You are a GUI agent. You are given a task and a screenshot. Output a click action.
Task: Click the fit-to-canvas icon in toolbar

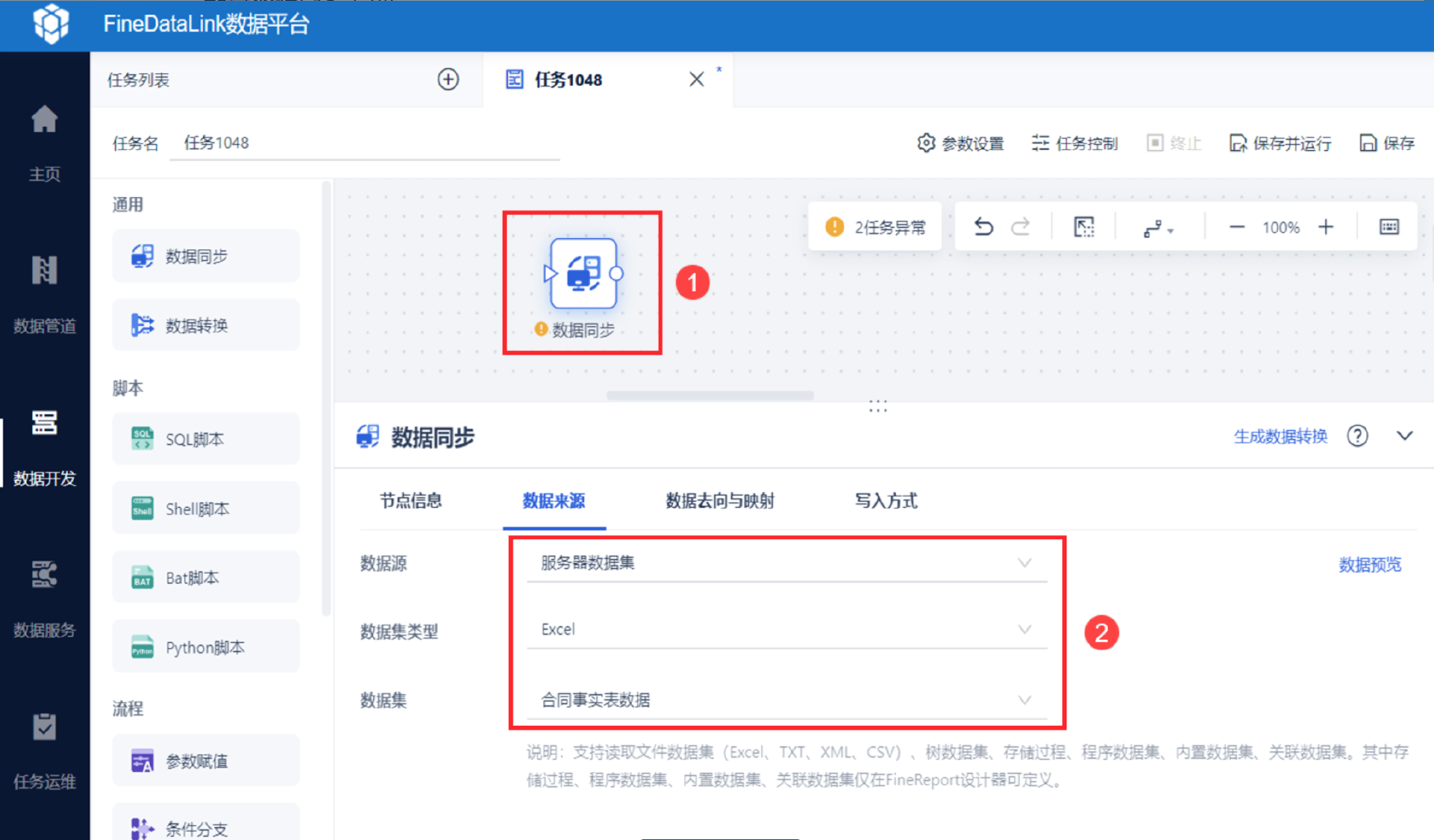[x=1084, y=227]
